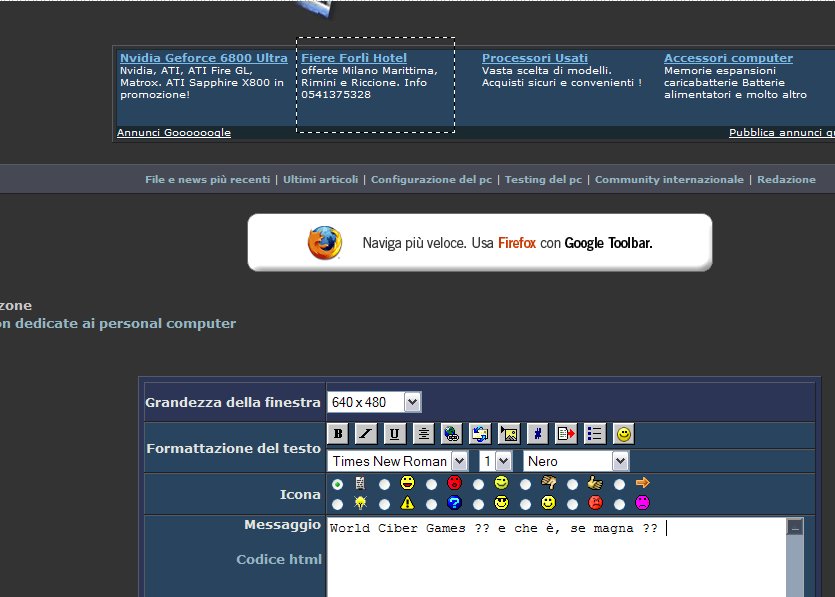The width and height of the screenshot is (835, 597).
Task: Click the thumbs-up hand post icon
Action: pyautogui.click(x=595, y=483)
